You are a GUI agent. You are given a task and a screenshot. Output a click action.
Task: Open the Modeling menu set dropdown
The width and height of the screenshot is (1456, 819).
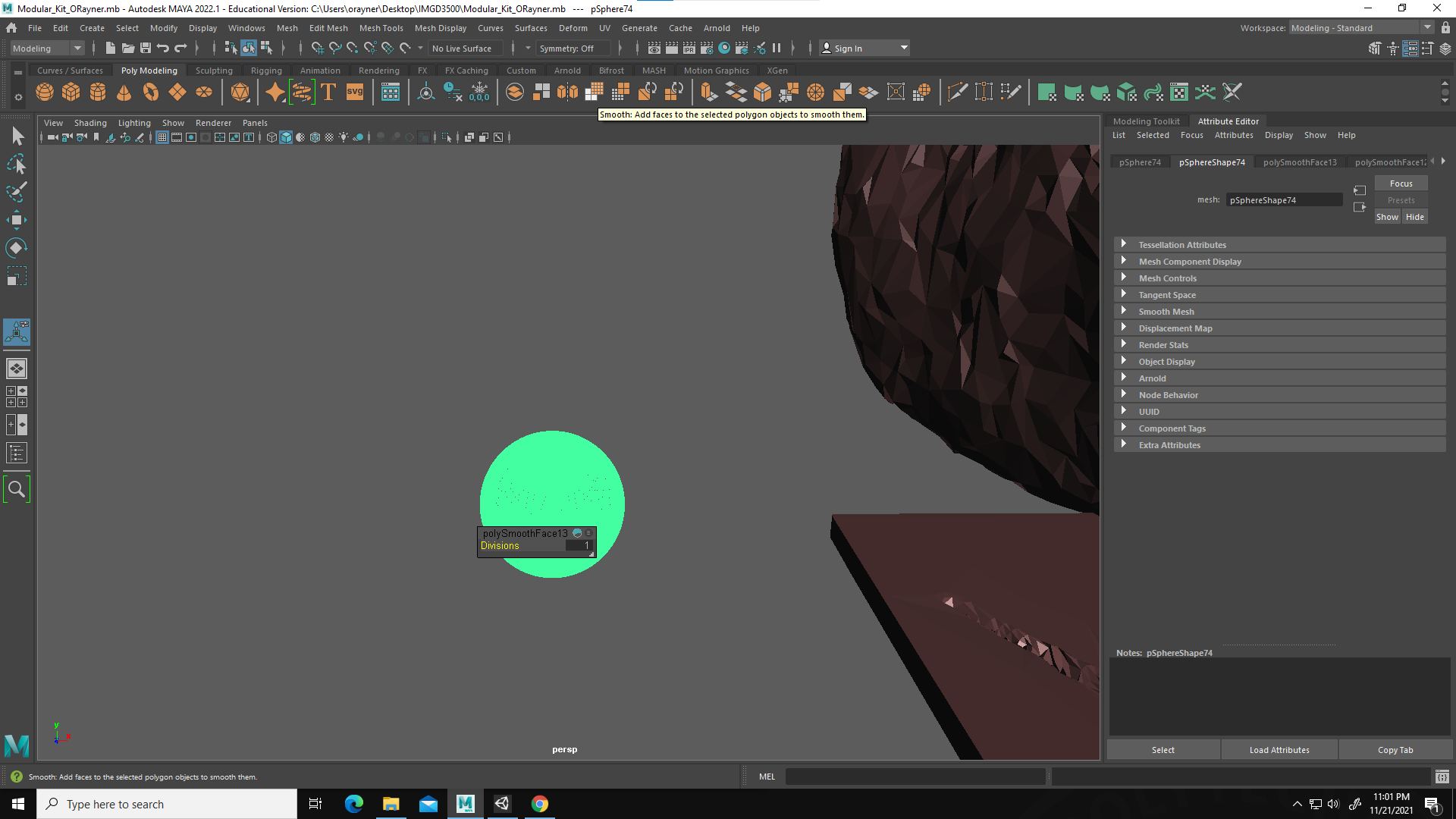tap(47, 48)
